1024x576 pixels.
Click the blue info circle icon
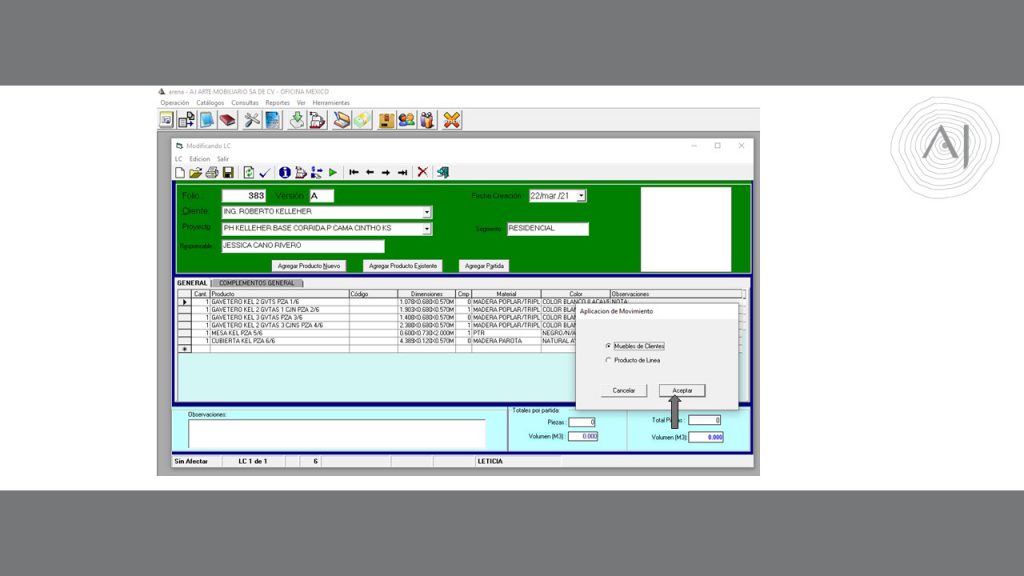tap(284, 172)
